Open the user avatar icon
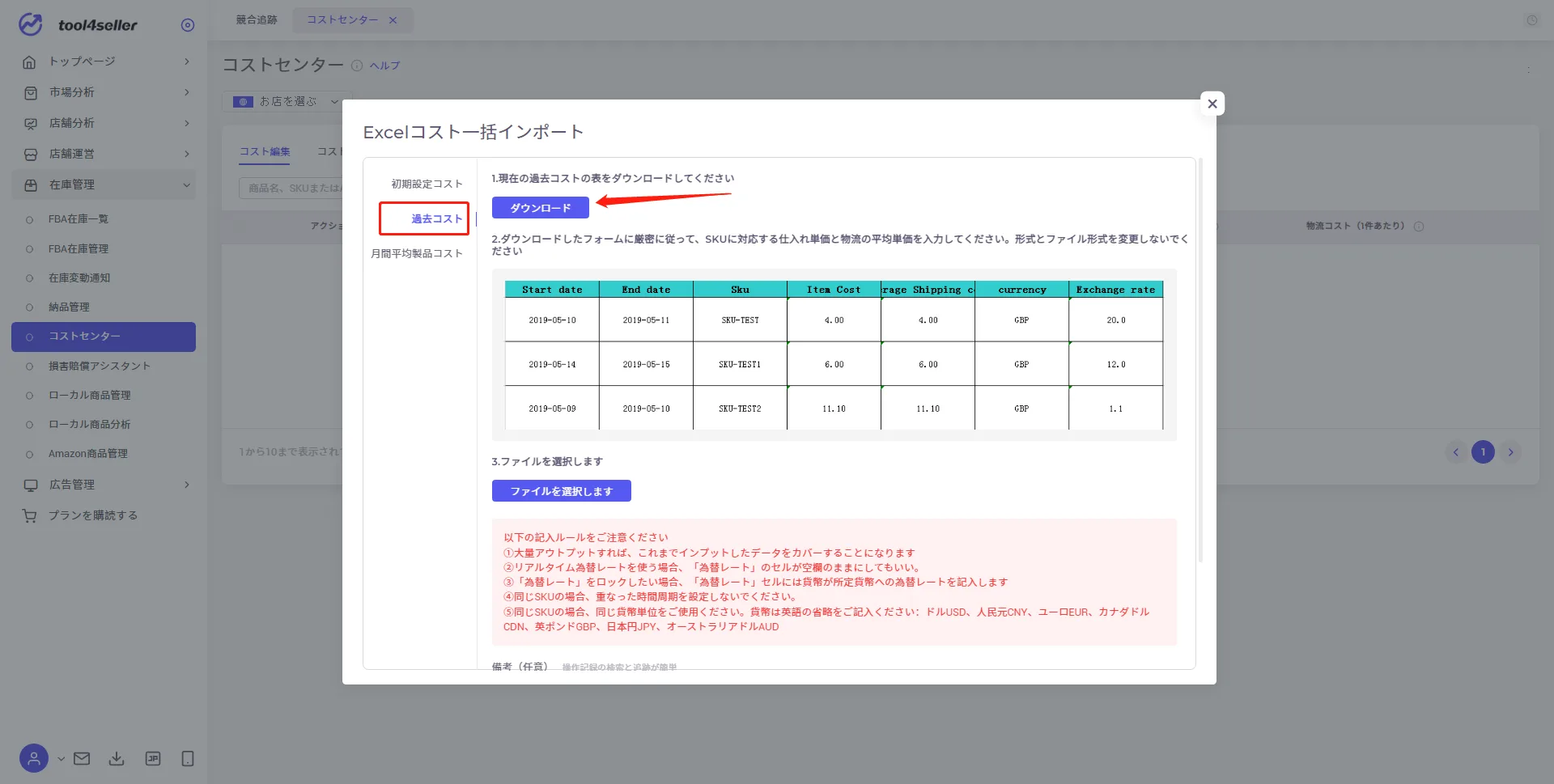Image resolution: width=1554 pixels, height=784 pixels. (34, 759)
